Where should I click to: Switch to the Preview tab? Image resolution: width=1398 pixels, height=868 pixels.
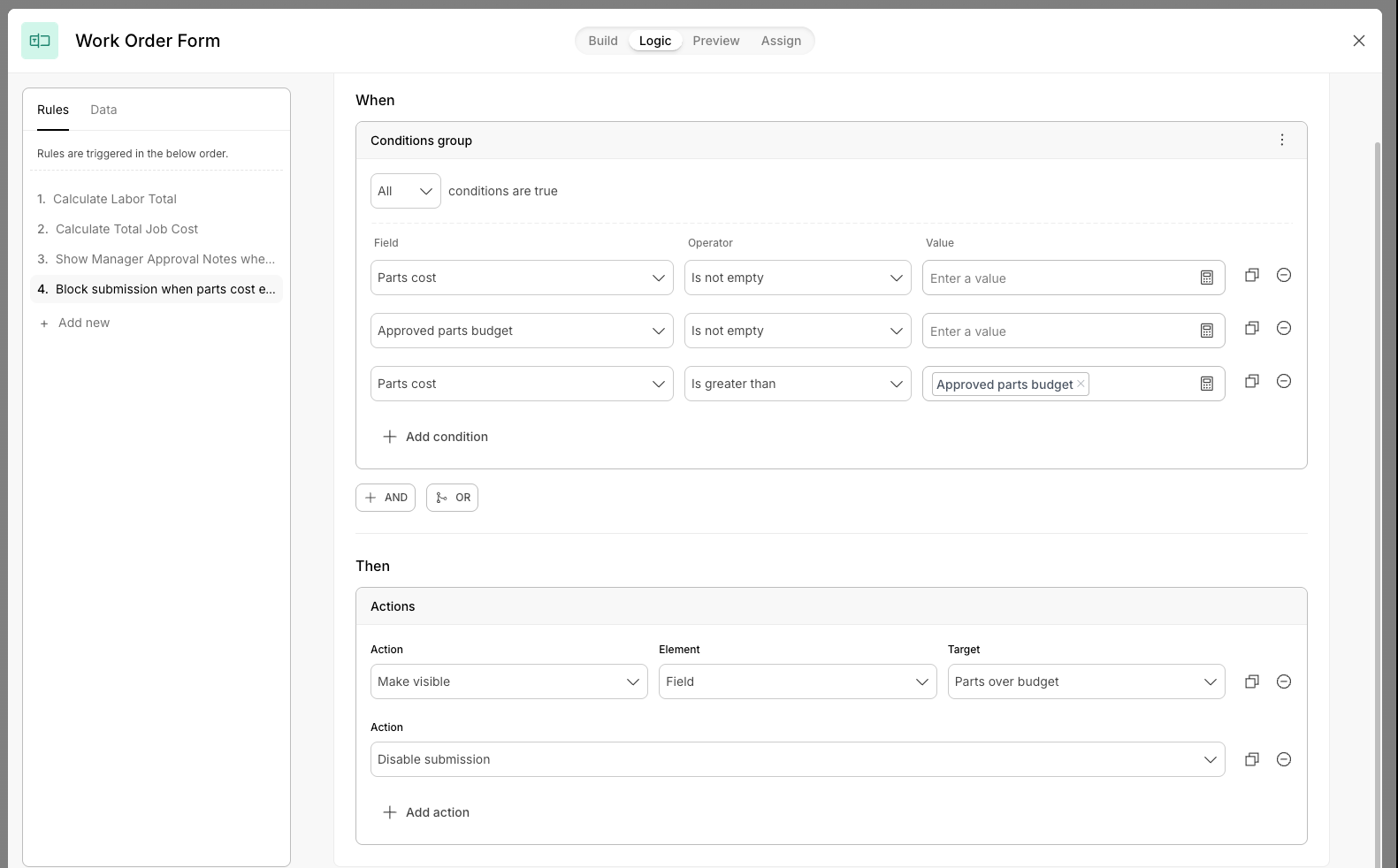(x=716, y=41)
